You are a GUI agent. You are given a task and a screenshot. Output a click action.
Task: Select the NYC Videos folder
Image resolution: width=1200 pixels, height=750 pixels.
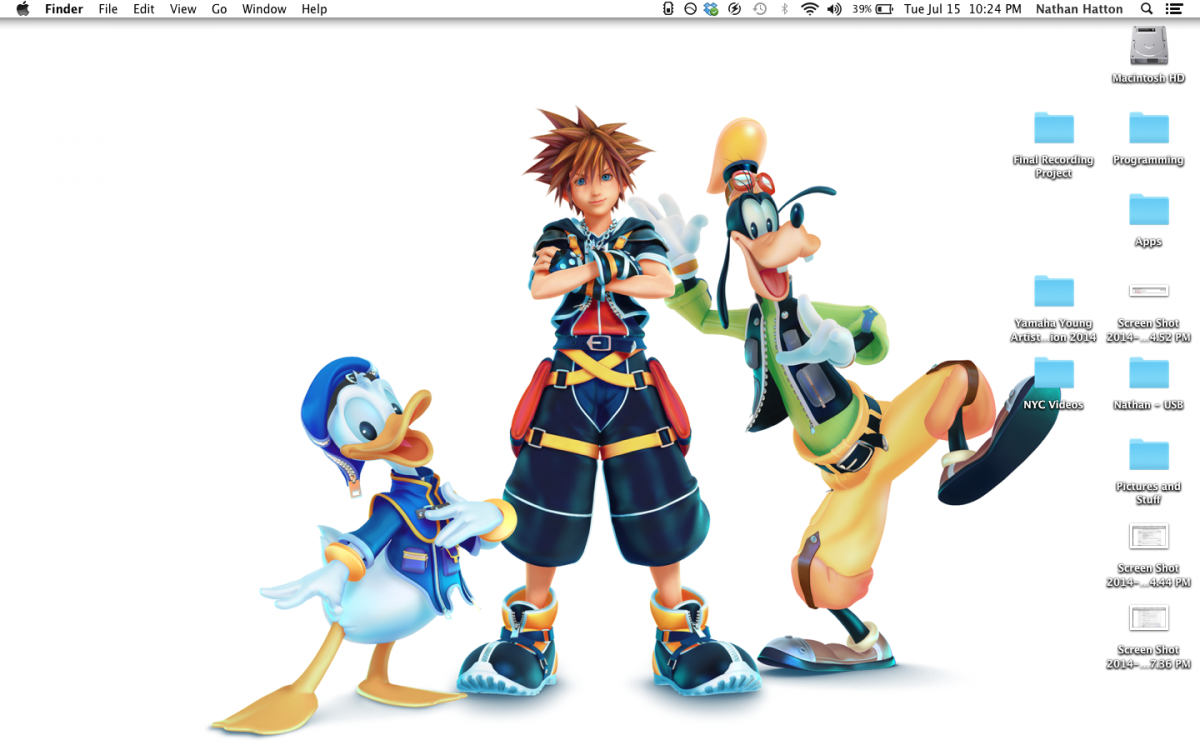point(1053,373)
